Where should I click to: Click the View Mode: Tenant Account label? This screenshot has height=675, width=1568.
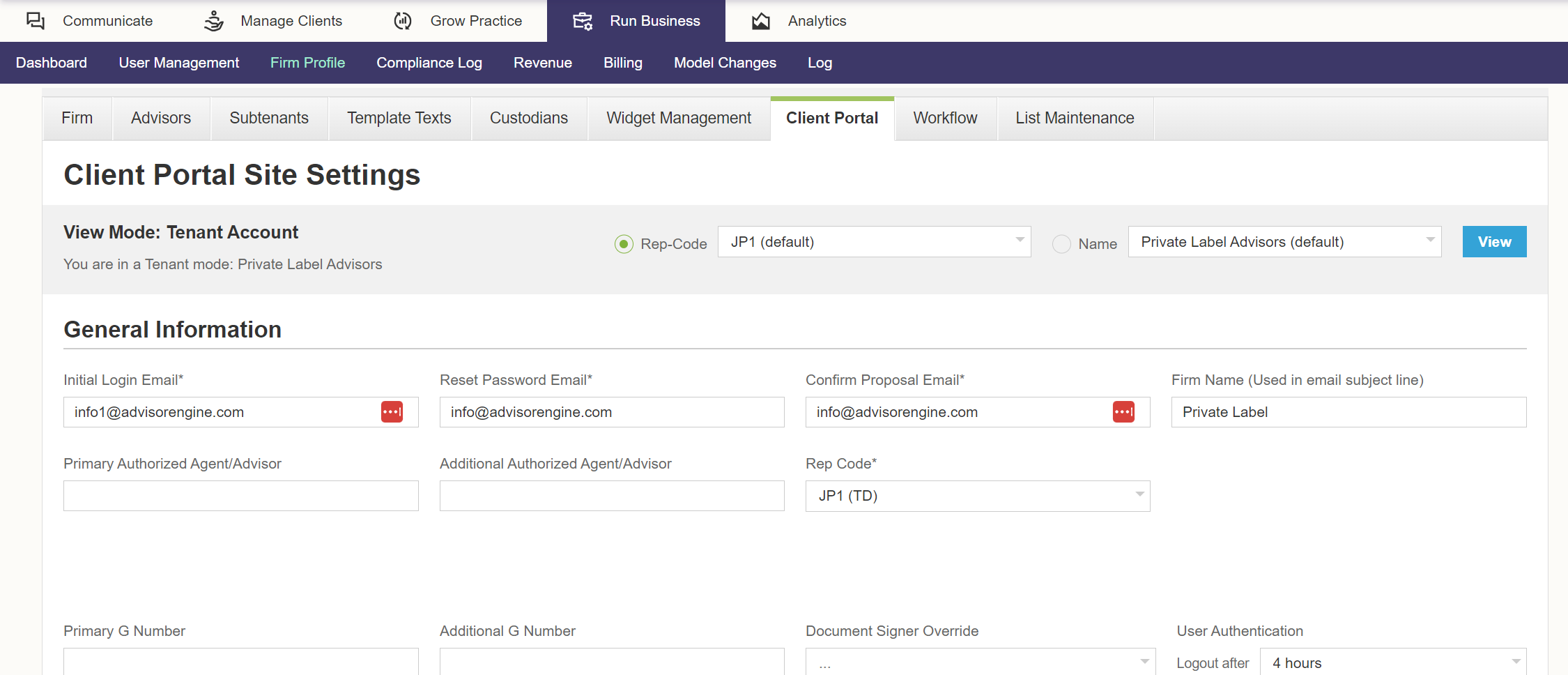(181, 232)
